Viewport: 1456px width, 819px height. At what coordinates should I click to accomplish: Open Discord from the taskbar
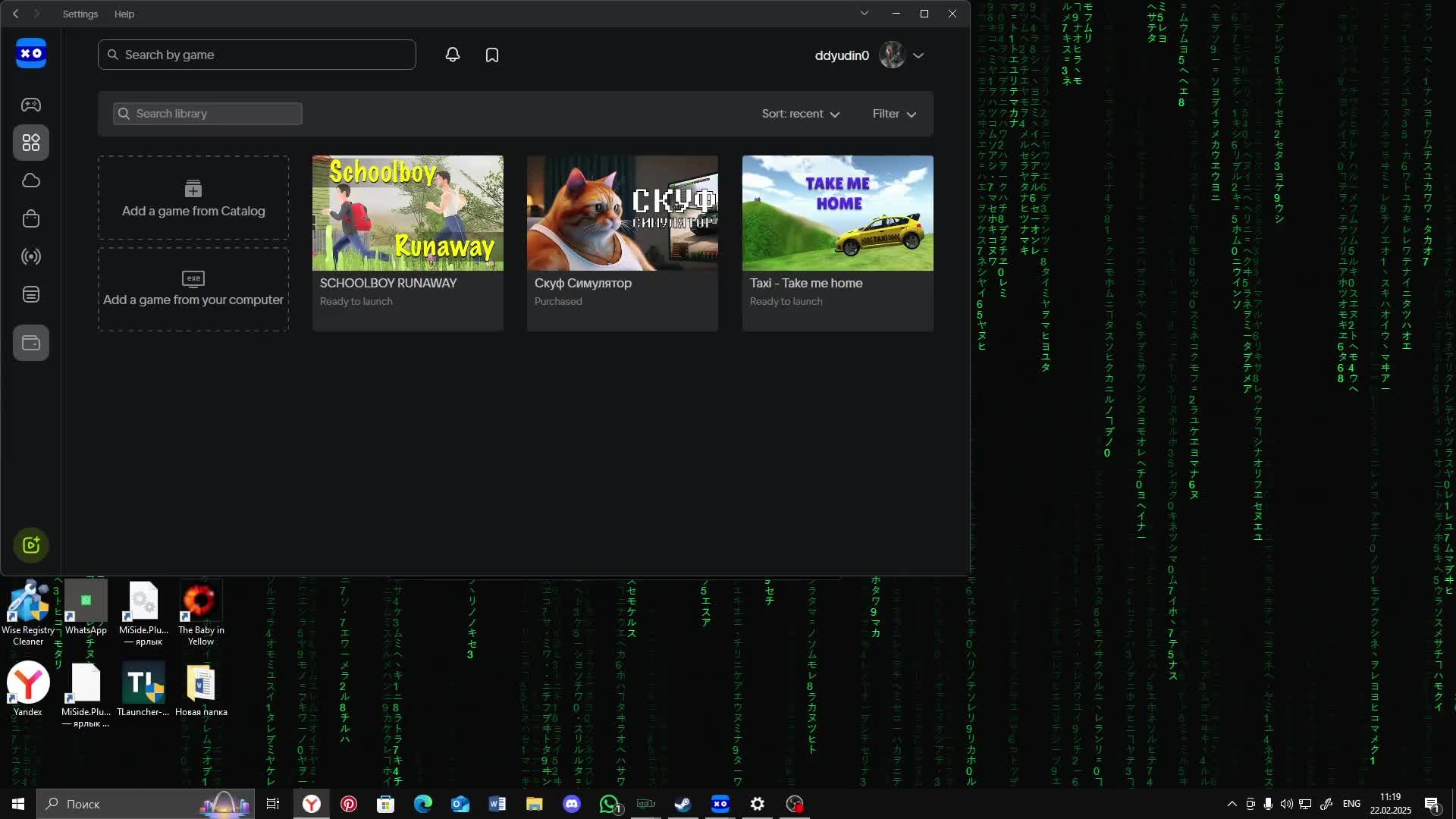pyautogui.click(x=572, y=804)
